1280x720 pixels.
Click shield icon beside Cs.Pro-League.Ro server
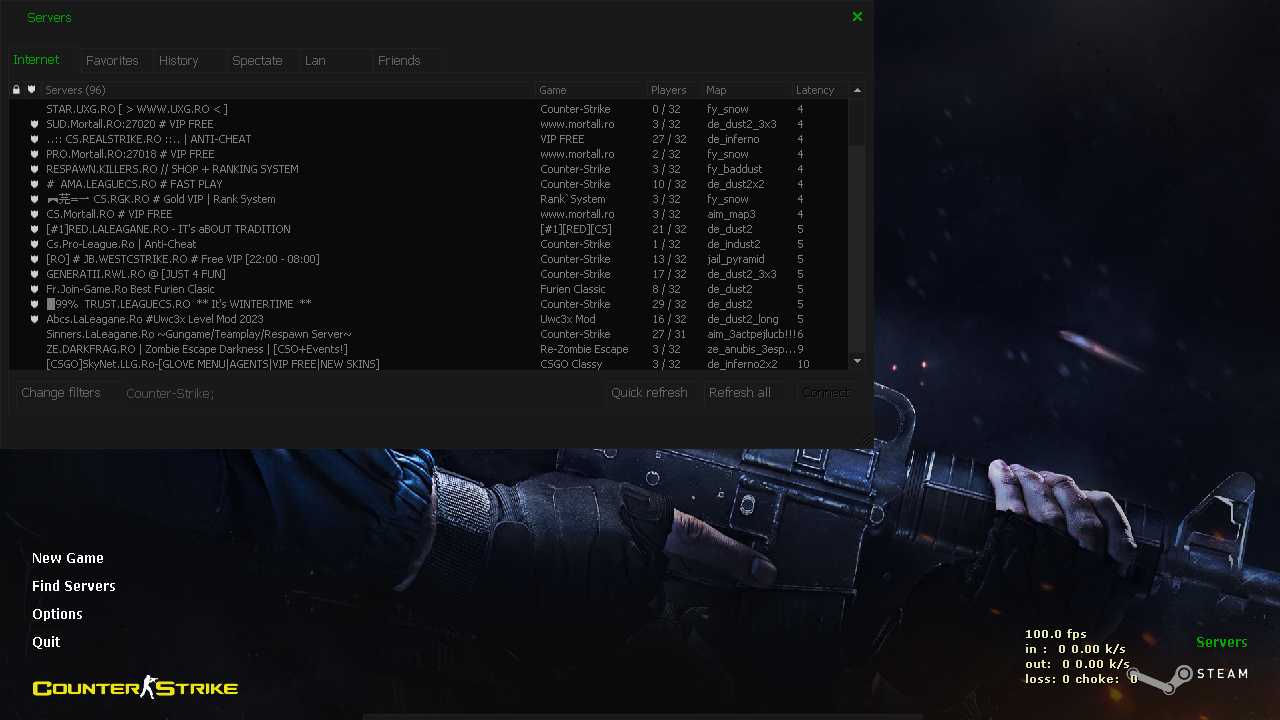[x=34, y=244]
